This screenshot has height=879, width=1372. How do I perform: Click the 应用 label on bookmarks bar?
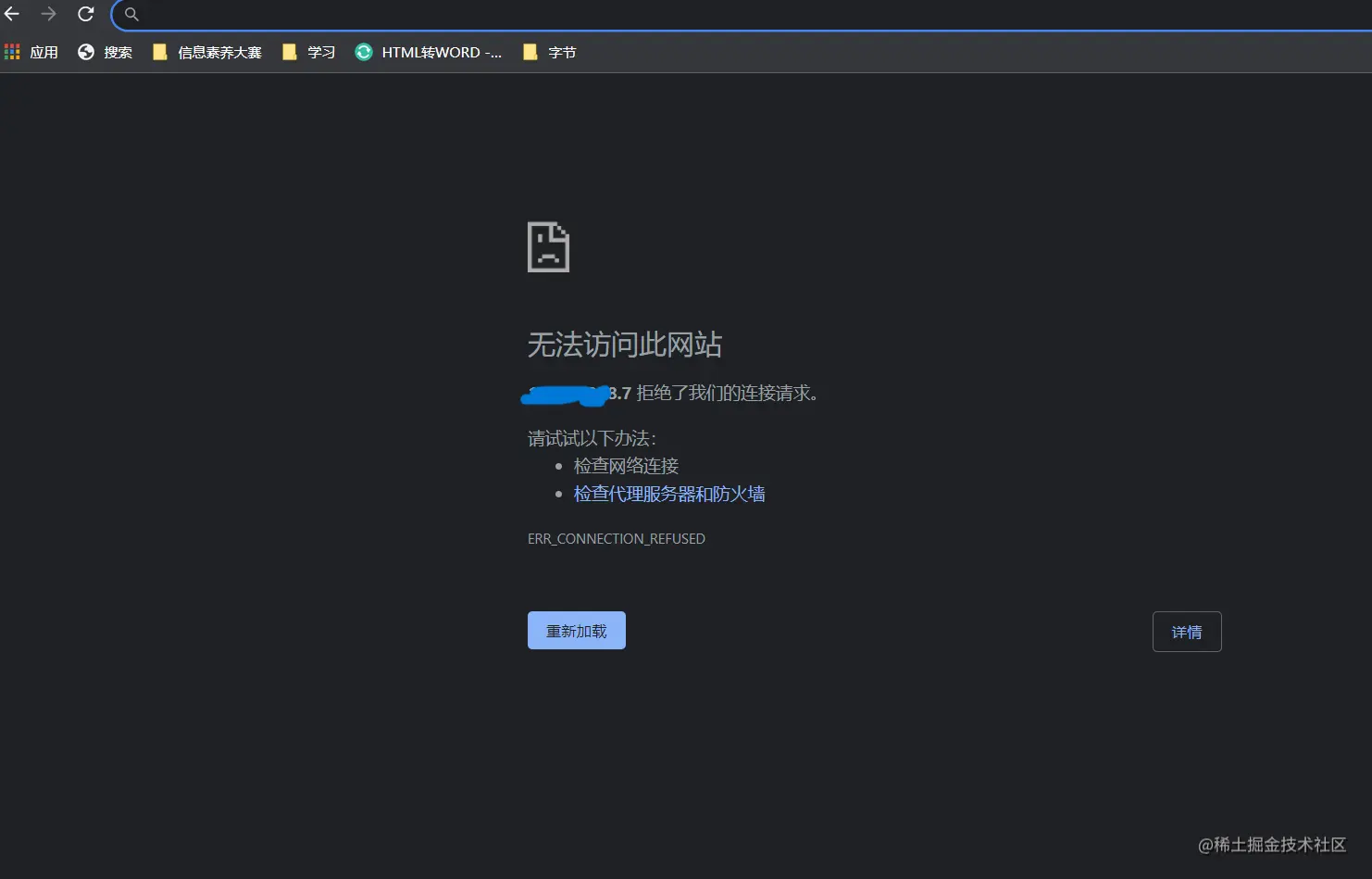44,52
